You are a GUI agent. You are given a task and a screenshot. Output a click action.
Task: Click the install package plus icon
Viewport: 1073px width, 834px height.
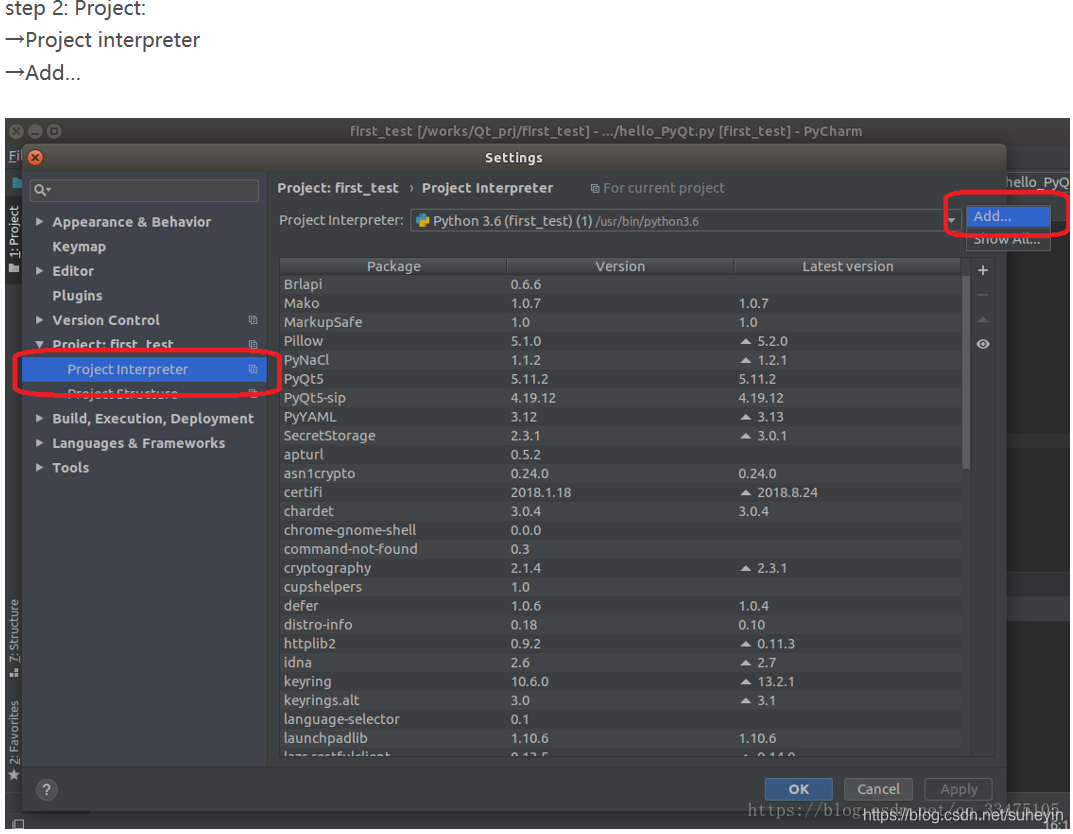coord(983,270)
